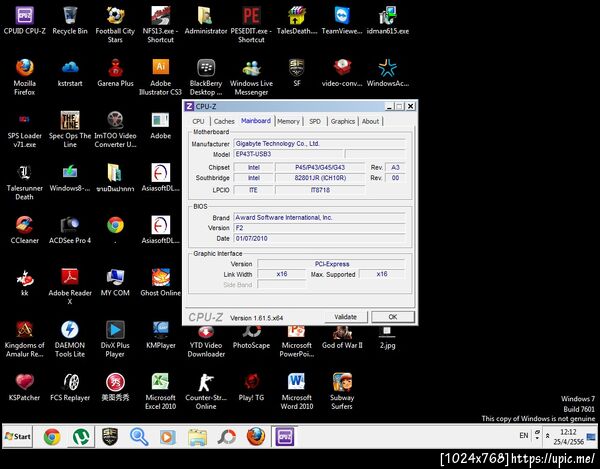Switch to the Caches tab

(224, 121)
